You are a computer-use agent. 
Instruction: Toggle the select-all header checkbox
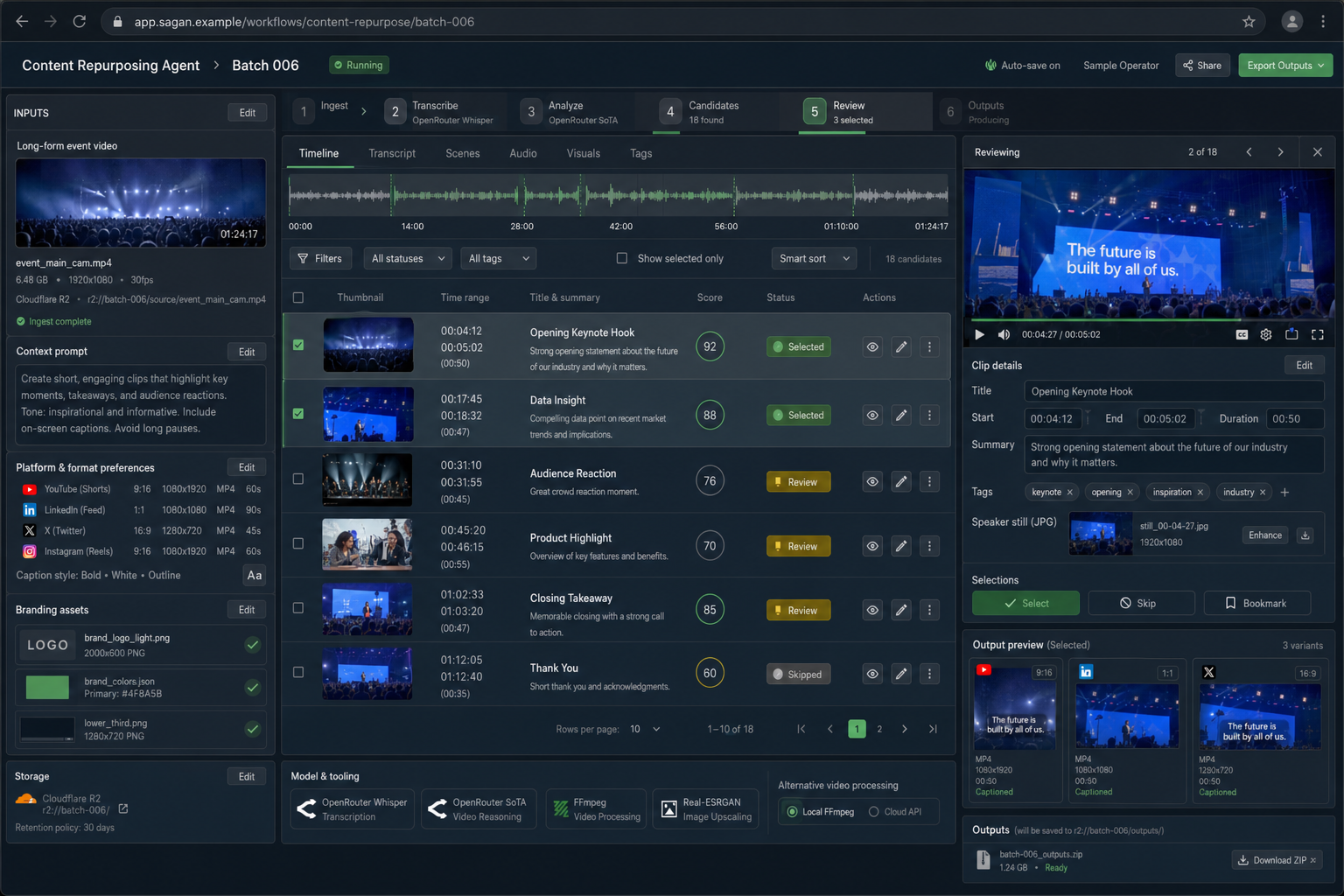point(298,297)
